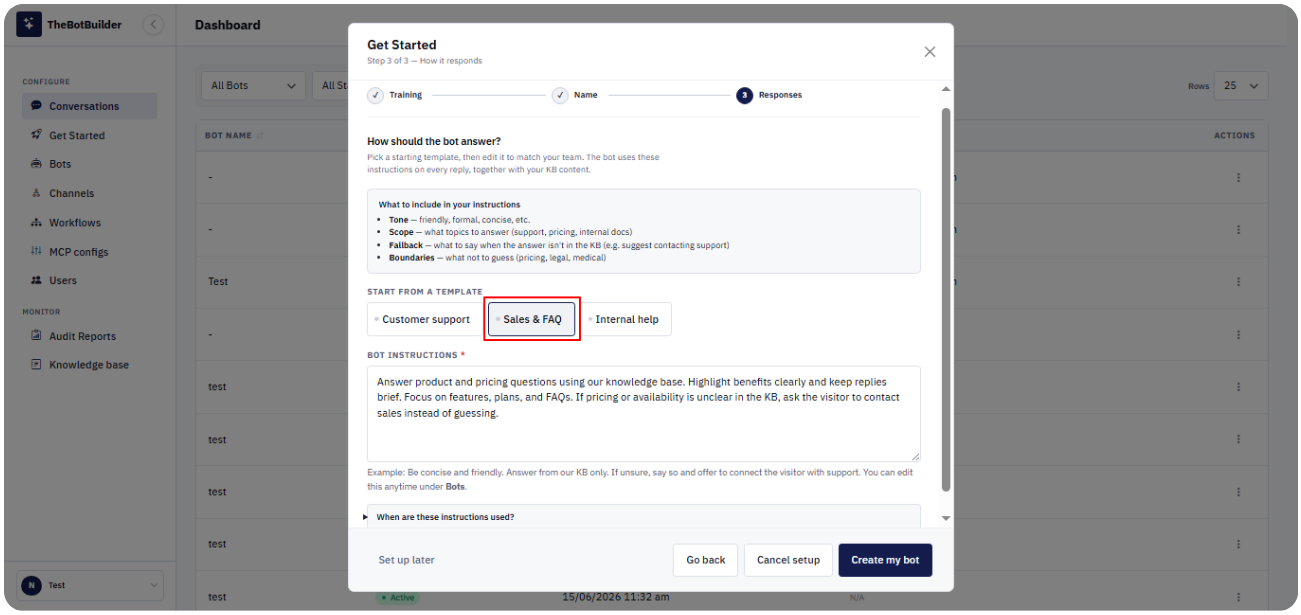Click dialog scrollbar down arrow
This screenshot has width=1301, height=615.
(x=946, y=518)
